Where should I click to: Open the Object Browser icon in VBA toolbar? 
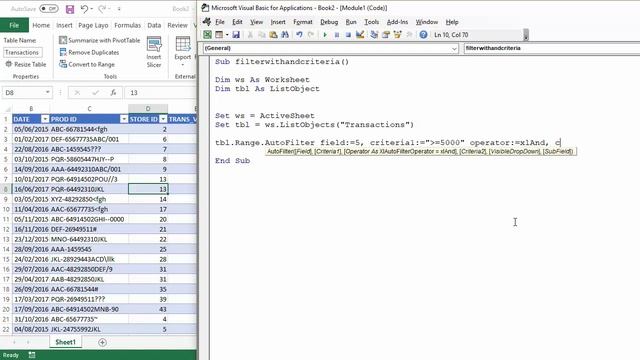(x=397, y=35)
